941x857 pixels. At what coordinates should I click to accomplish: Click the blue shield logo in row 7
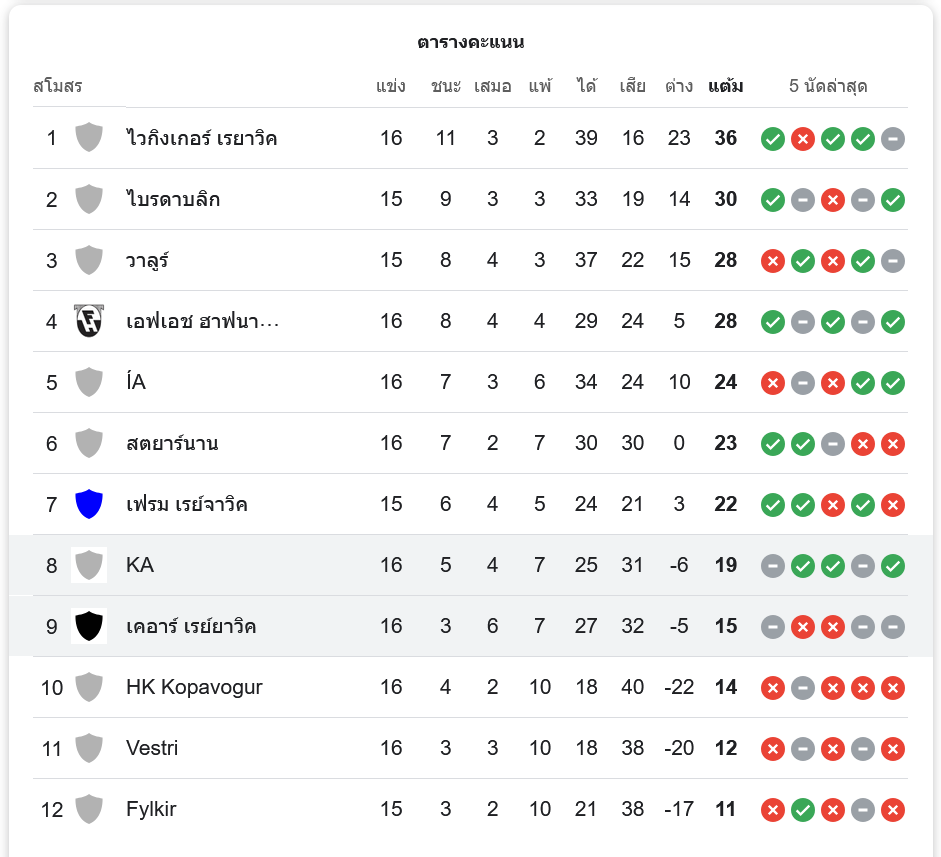pyautogui.click(x=89, y=504)
